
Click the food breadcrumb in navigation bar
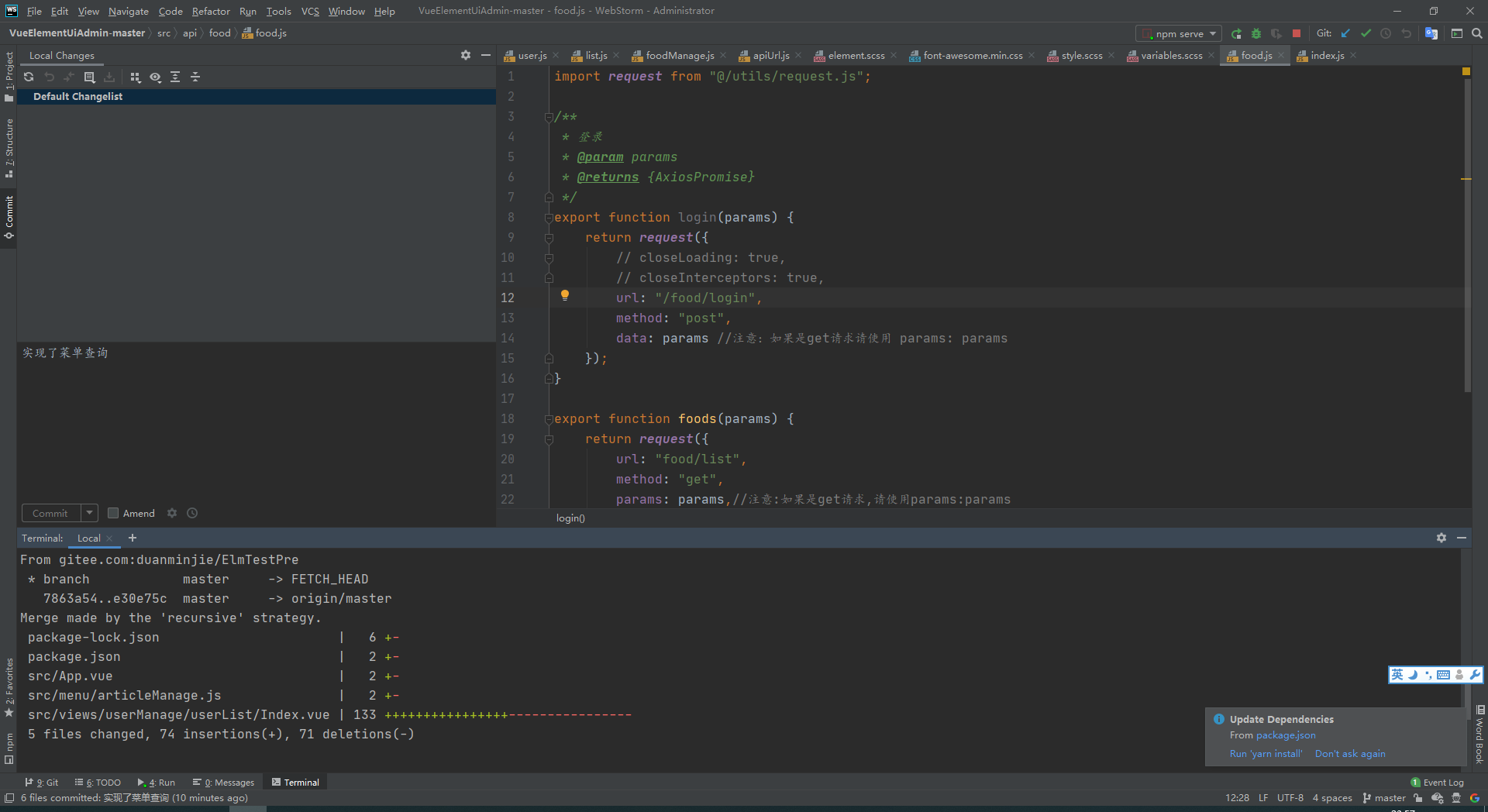220,33
